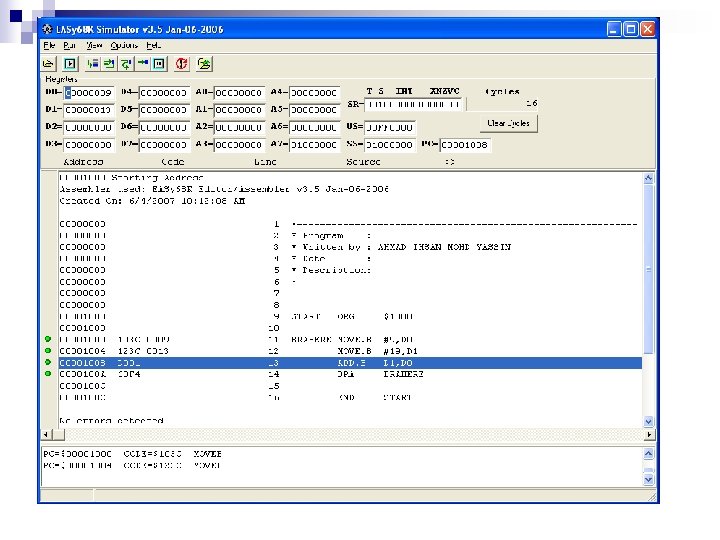Click the D0 register value field
The image size is (720, 540).
[x=90, y=92]
